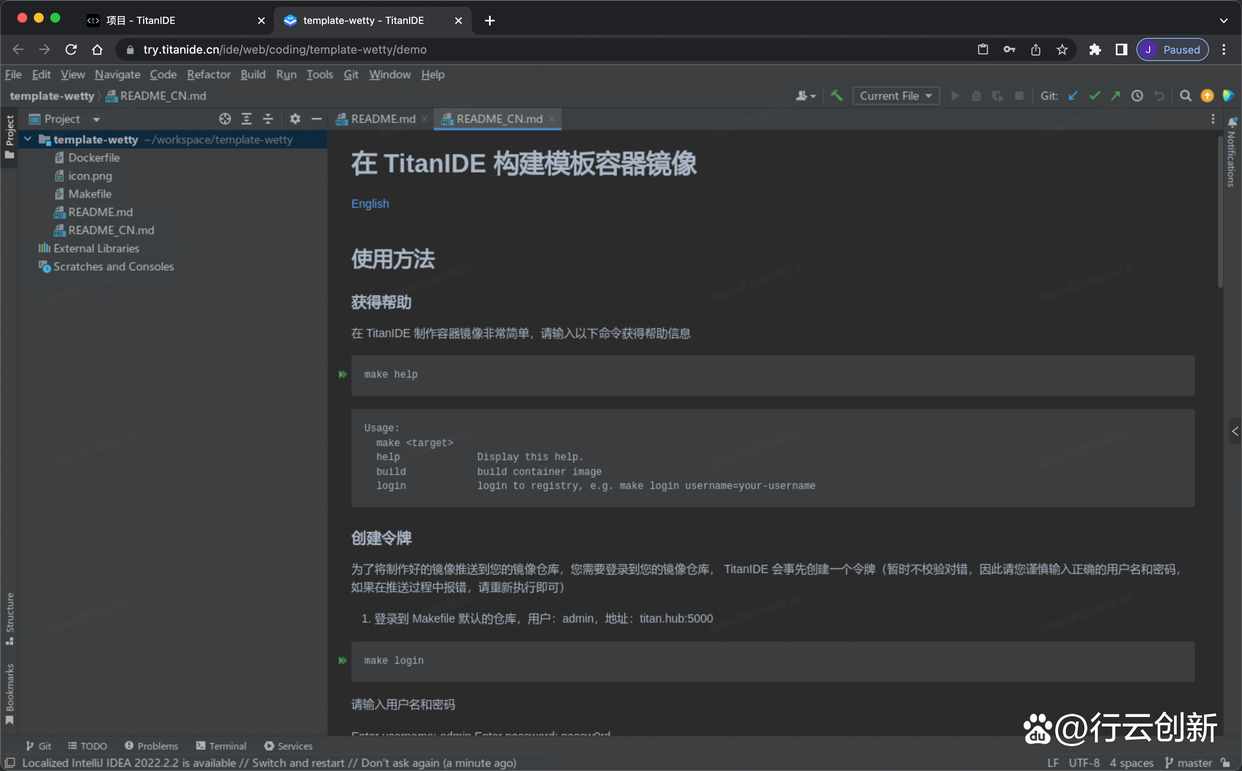Open the Git menu in menu bar

click(351, 74)
